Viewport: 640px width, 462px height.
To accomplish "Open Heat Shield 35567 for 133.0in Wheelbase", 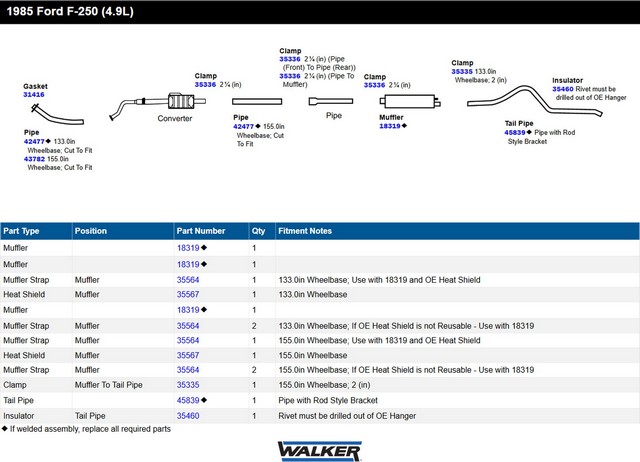I will [188, 295].
